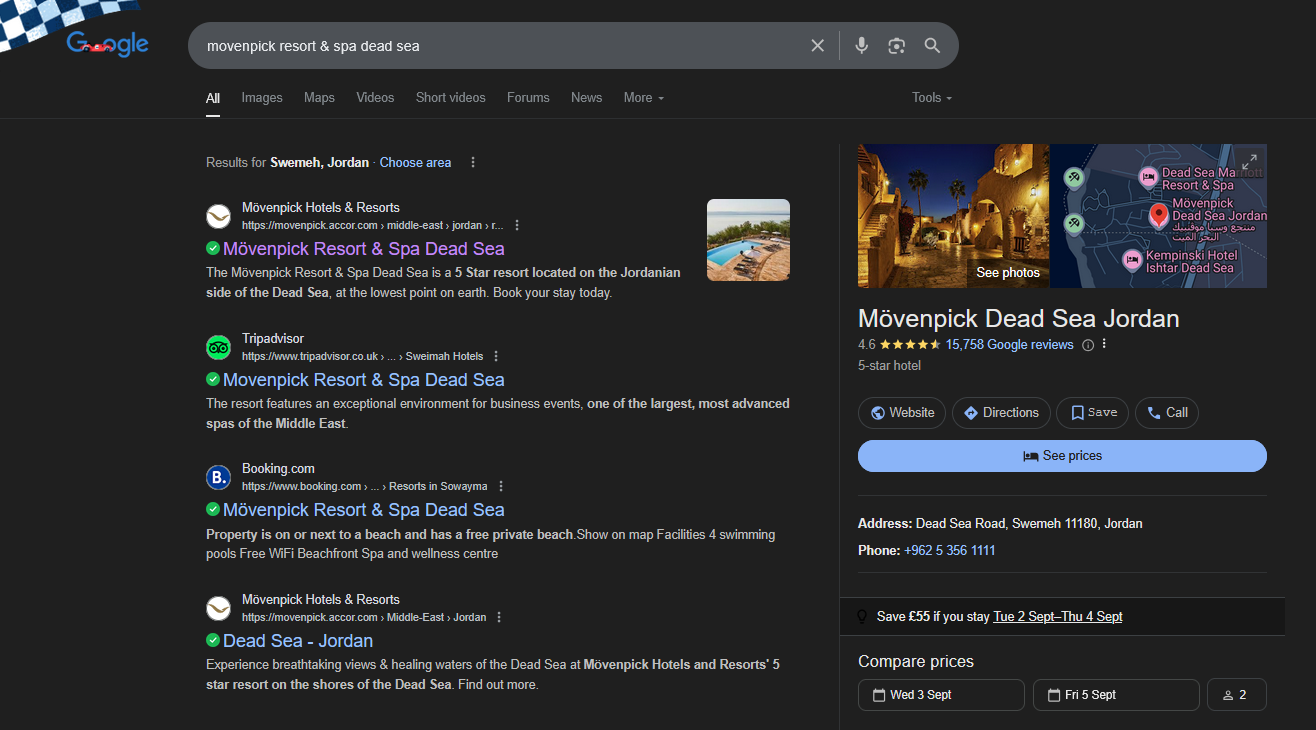Click the Kempinski Hotel Ishtar map marker

pyautogui.click(x=1133, y=260)
